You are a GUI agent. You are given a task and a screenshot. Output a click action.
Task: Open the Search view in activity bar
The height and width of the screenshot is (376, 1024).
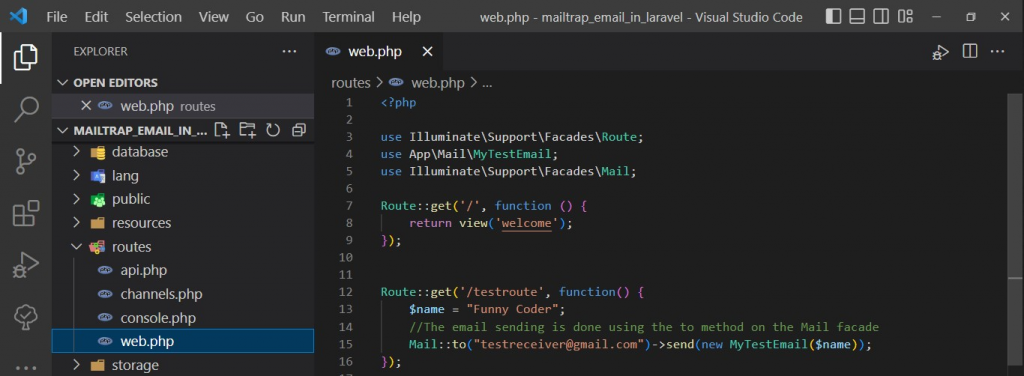(x=26, y=109)
